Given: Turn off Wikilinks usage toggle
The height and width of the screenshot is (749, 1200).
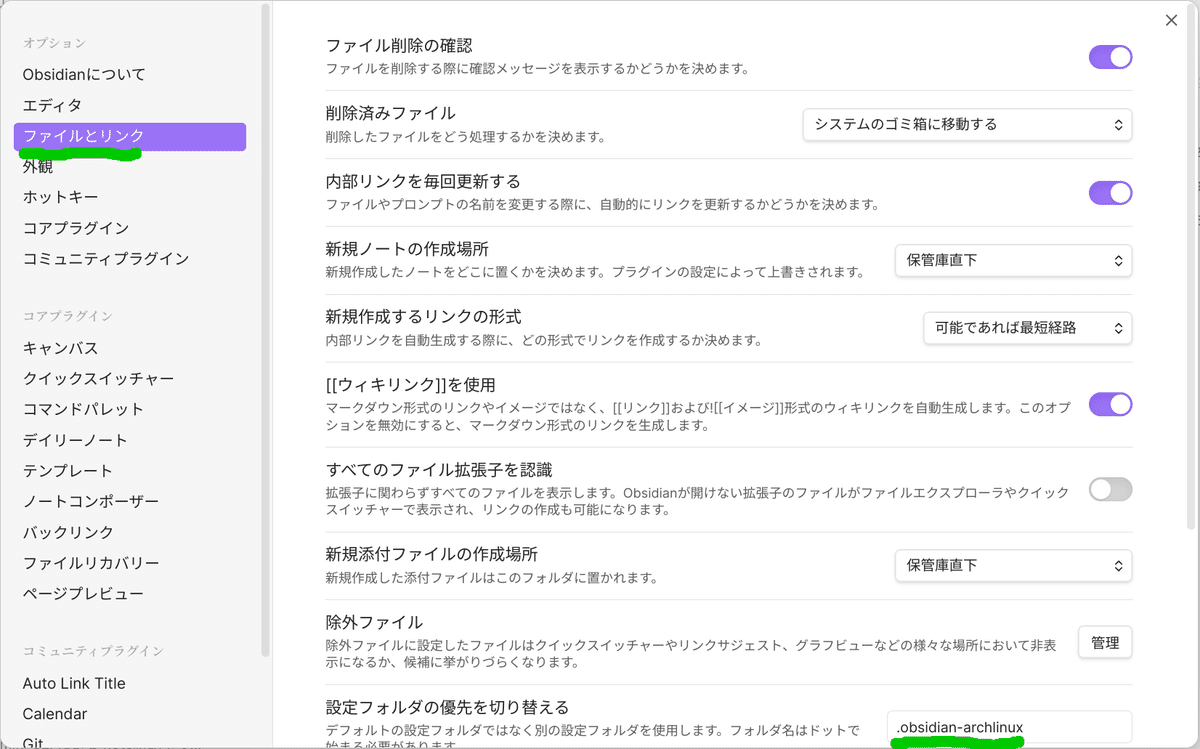Looking at the screenshot, I should tap(1110, 404).
